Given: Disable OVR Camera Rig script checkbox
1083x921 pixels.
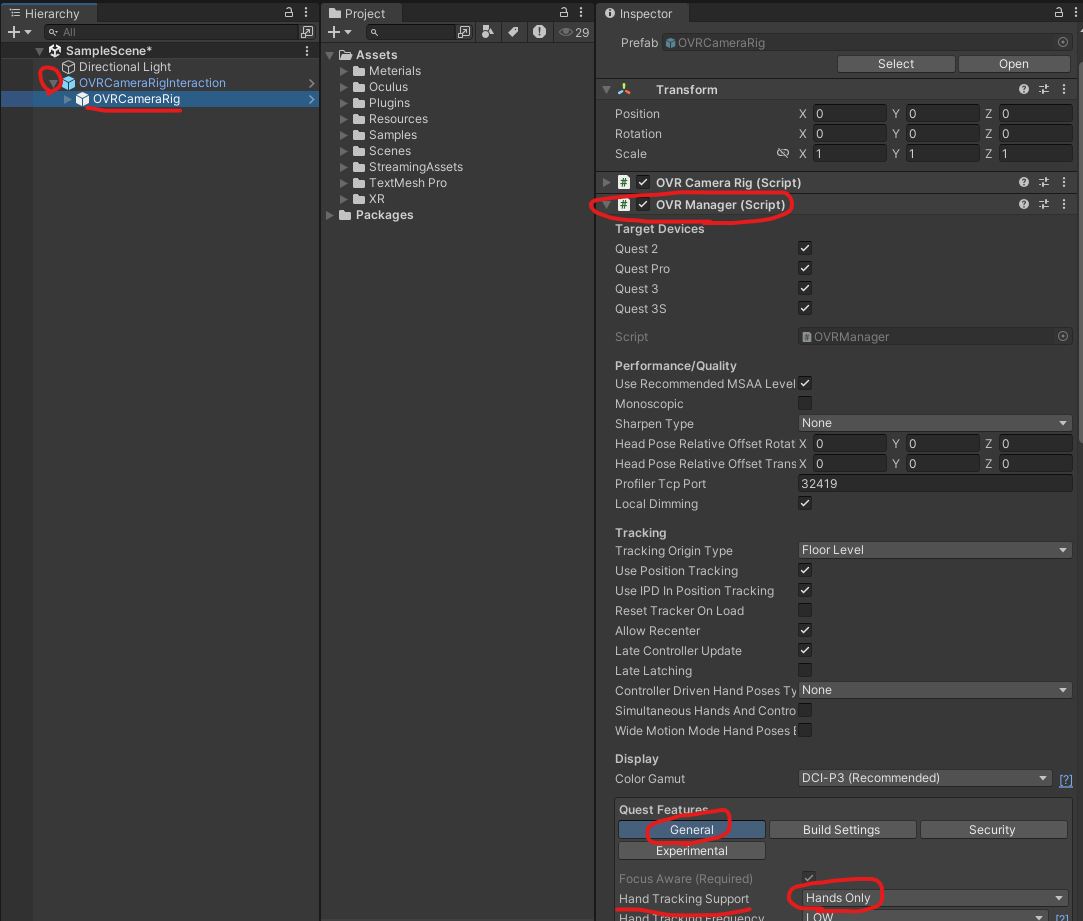Looking at the screenshot, I should (643, 182).
